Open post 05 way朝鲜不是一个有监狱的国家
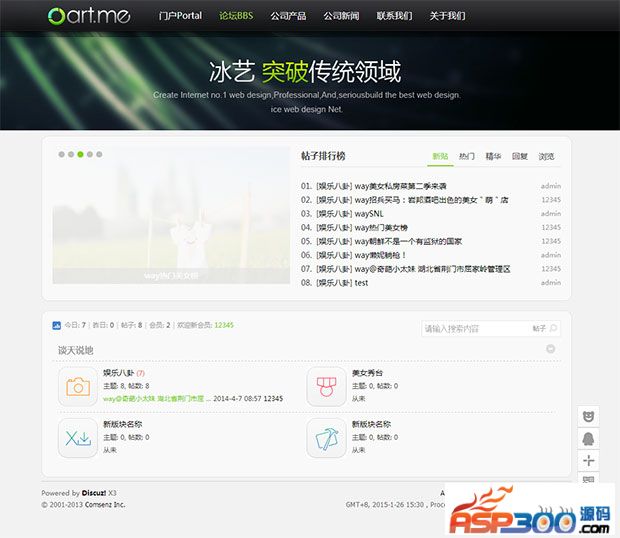 coord(408,241)
